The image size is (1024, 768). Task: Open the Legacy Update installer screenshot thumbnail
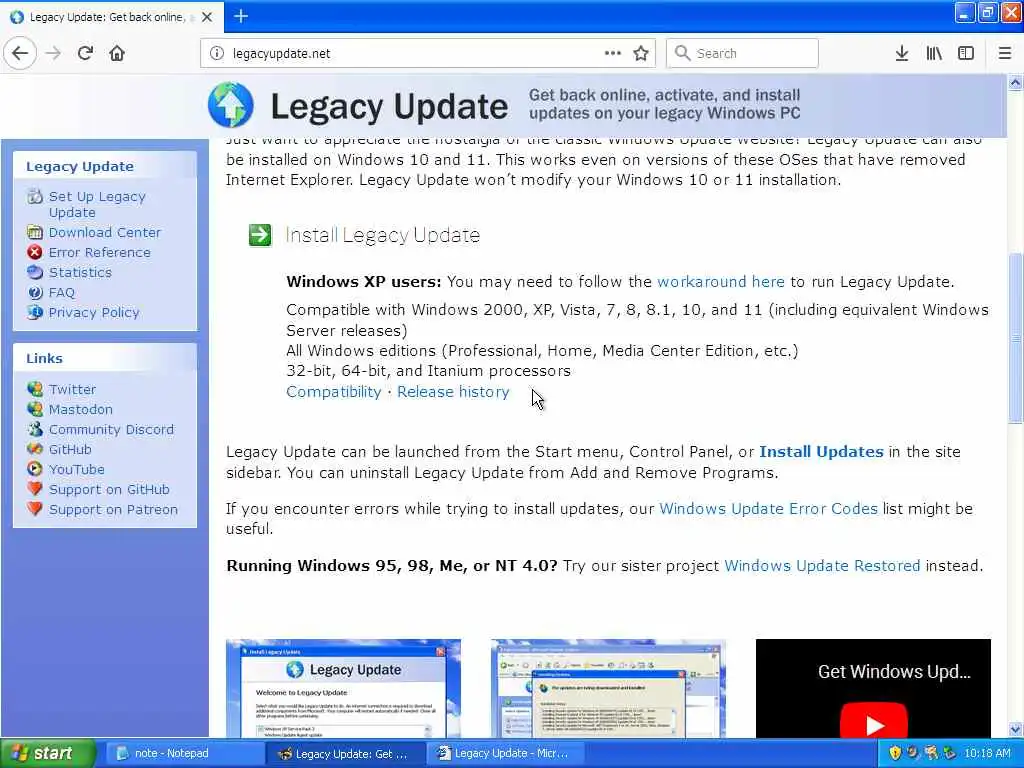point(343,688)
